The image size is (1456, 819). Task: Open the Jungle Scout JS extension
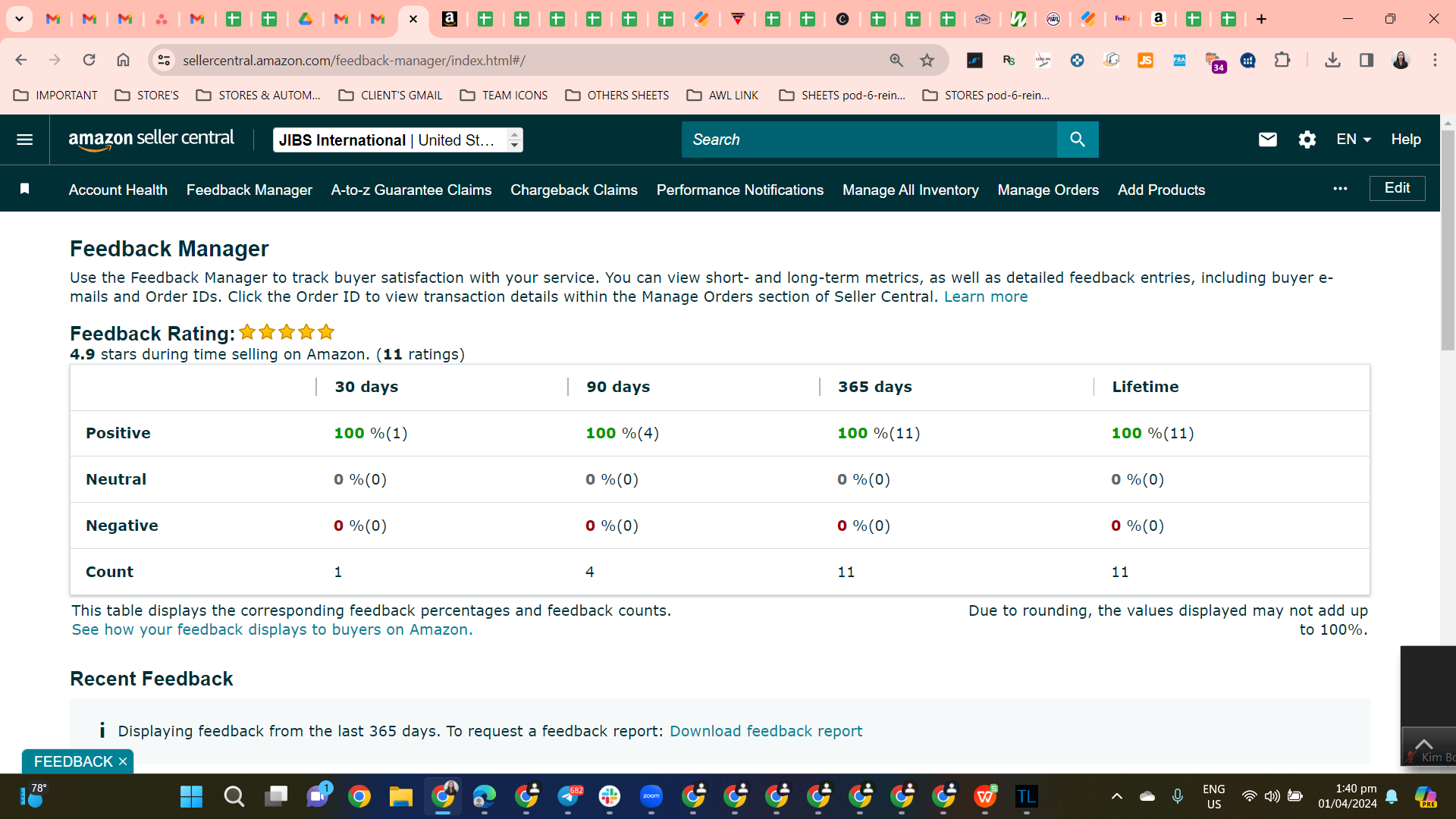click(1145, 60)
